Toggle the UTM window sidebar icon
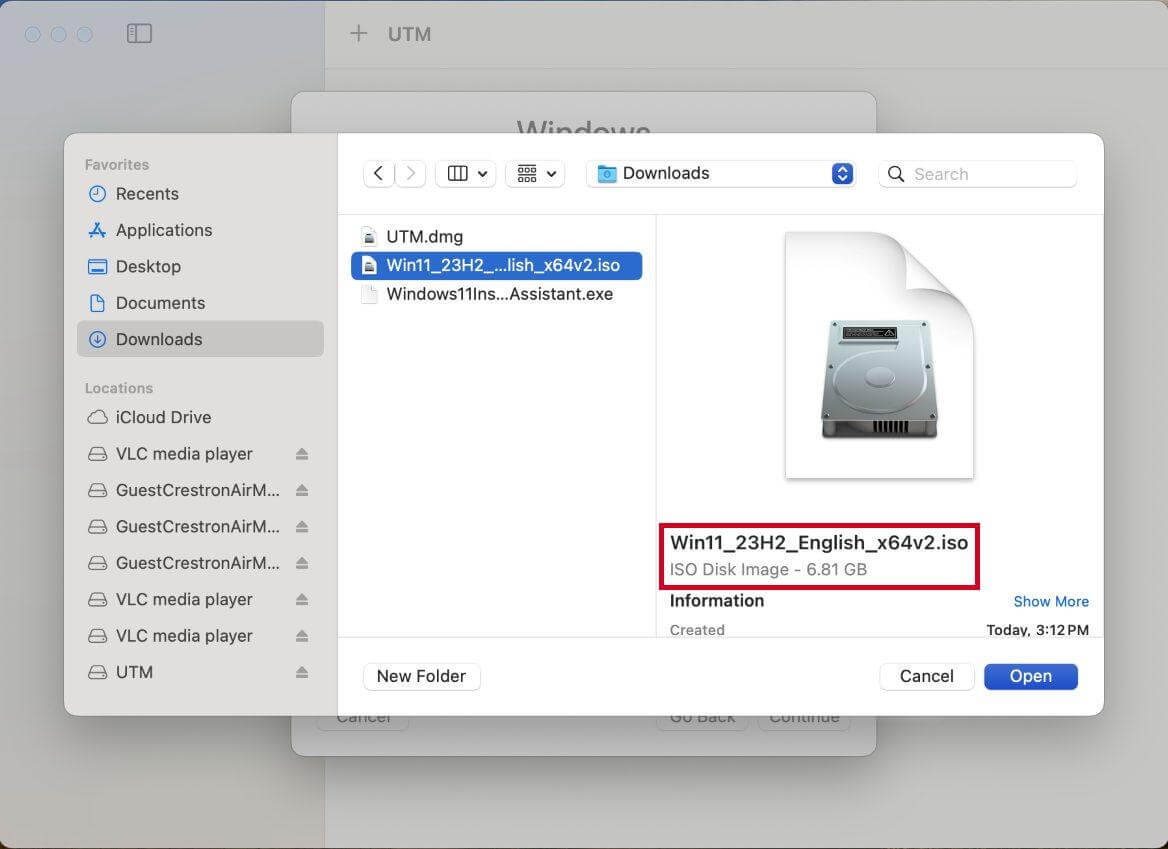Image resolution: width=1168 pixels, height=849 pixels. coord(139,34)
